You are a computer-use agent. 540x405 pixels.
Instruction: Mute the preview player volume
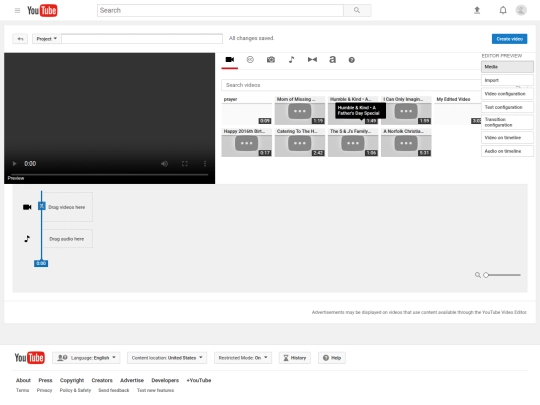pyautogui.click(x=164, y=164)
